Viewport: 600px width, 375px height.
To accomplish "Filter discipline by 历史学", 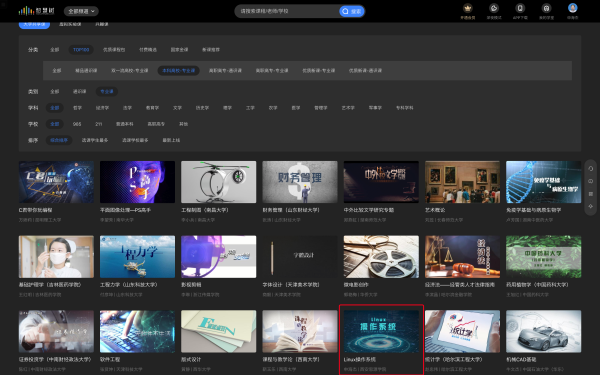I will (202, 108).
